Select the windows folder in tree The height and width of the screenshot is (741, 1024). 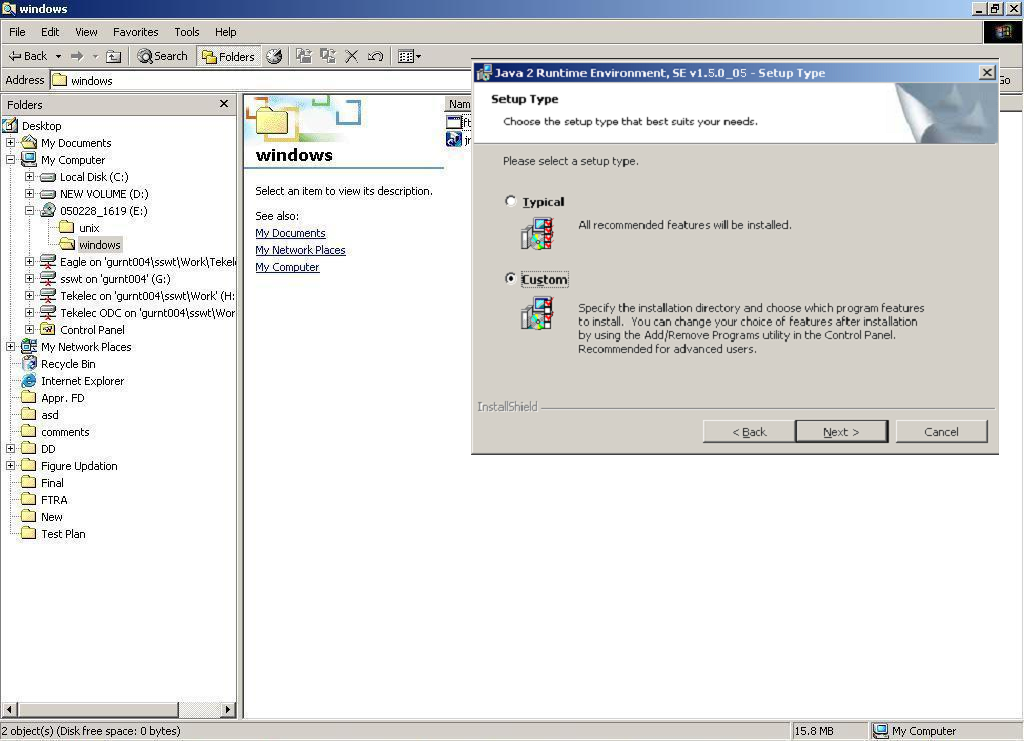(x=90, y=245)
